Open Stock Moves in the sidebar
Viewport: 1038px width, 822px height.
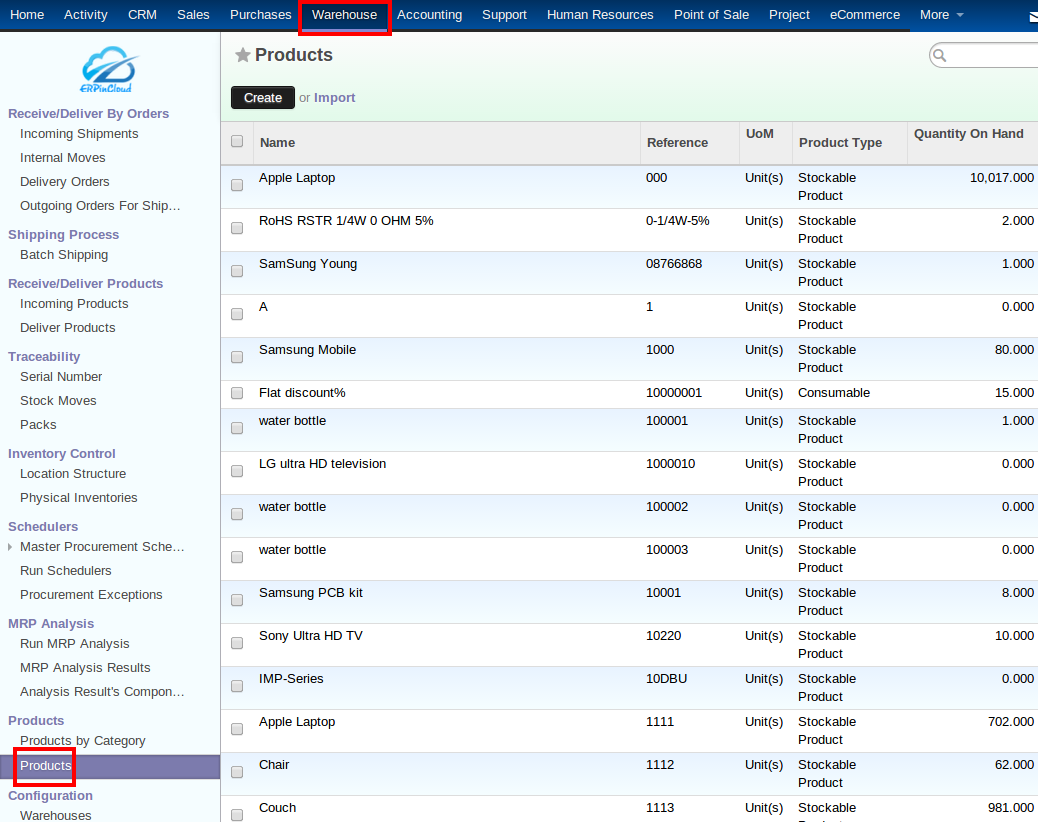click(58, 400)
